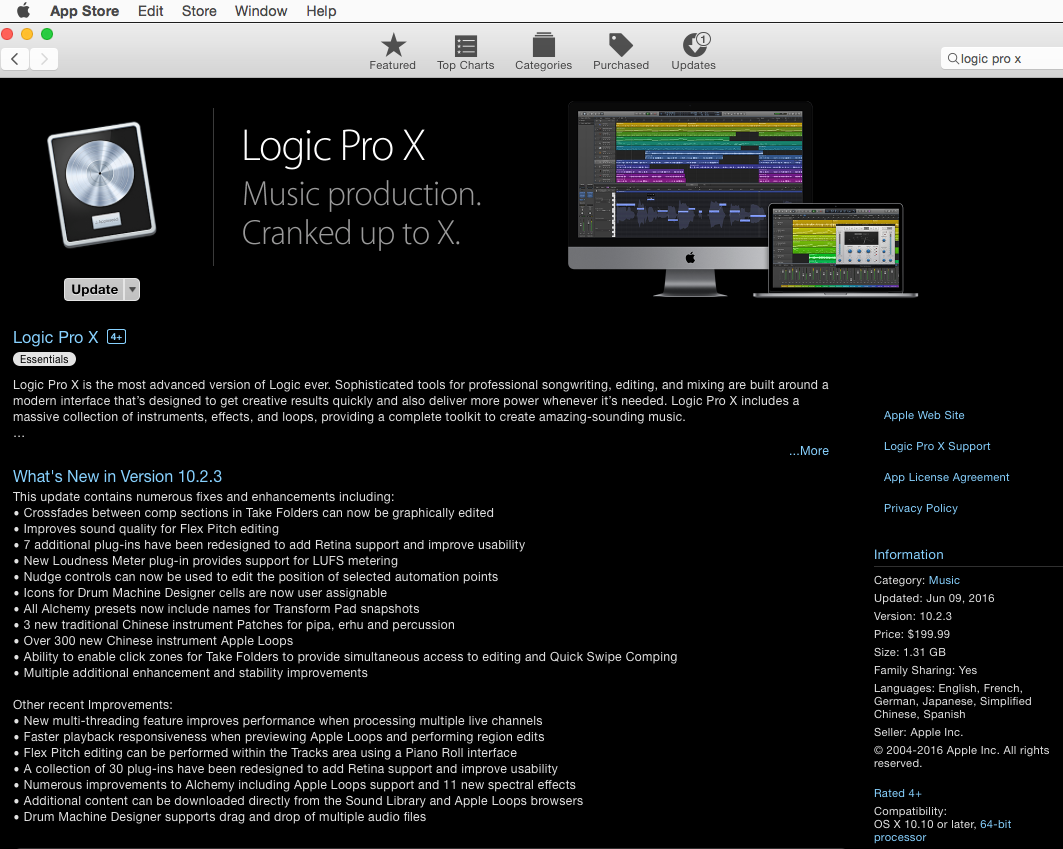Open the App License Agreement link

pyautogui.click(x=946, y=477)
